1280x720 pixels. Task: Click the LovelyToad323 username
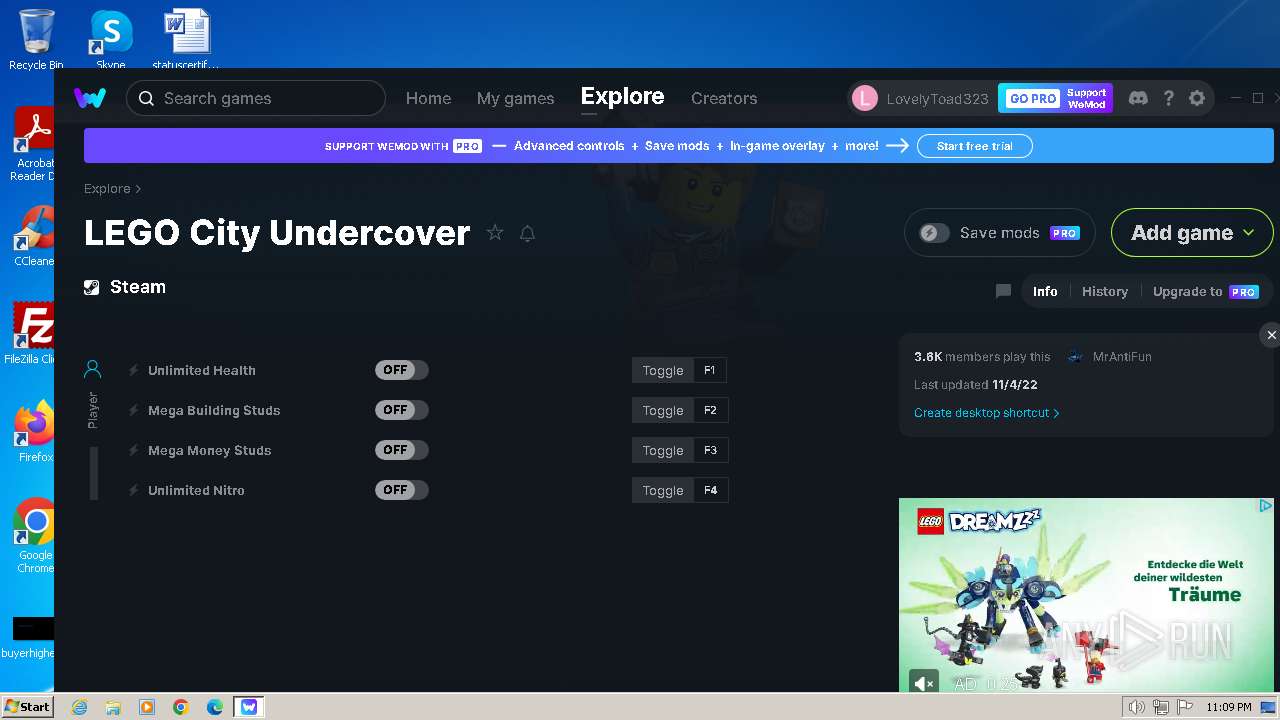click(937, 98)
